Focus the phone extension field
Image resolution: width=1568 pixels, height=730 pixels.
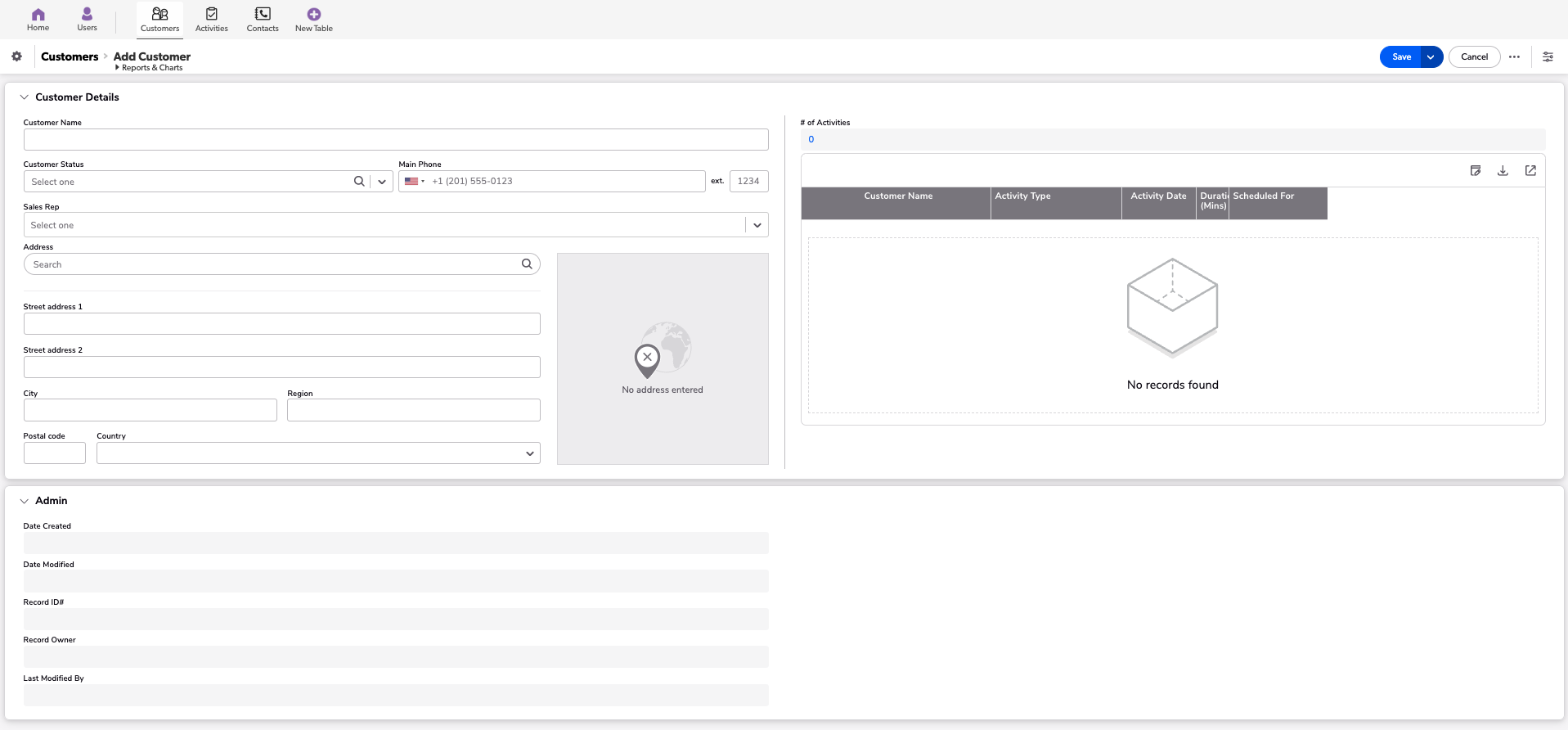pos(748,181)
